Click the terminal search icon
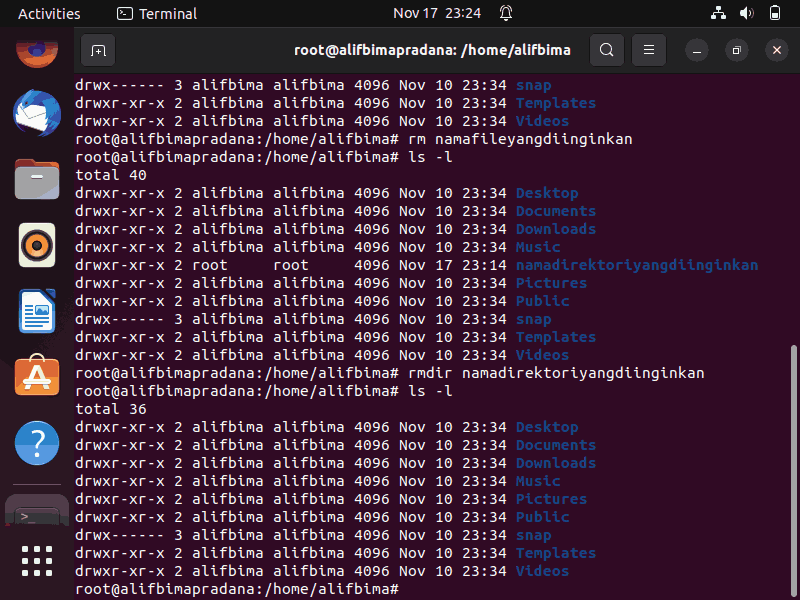The width and height of the screenshot is (800, 600). (607, 50)
